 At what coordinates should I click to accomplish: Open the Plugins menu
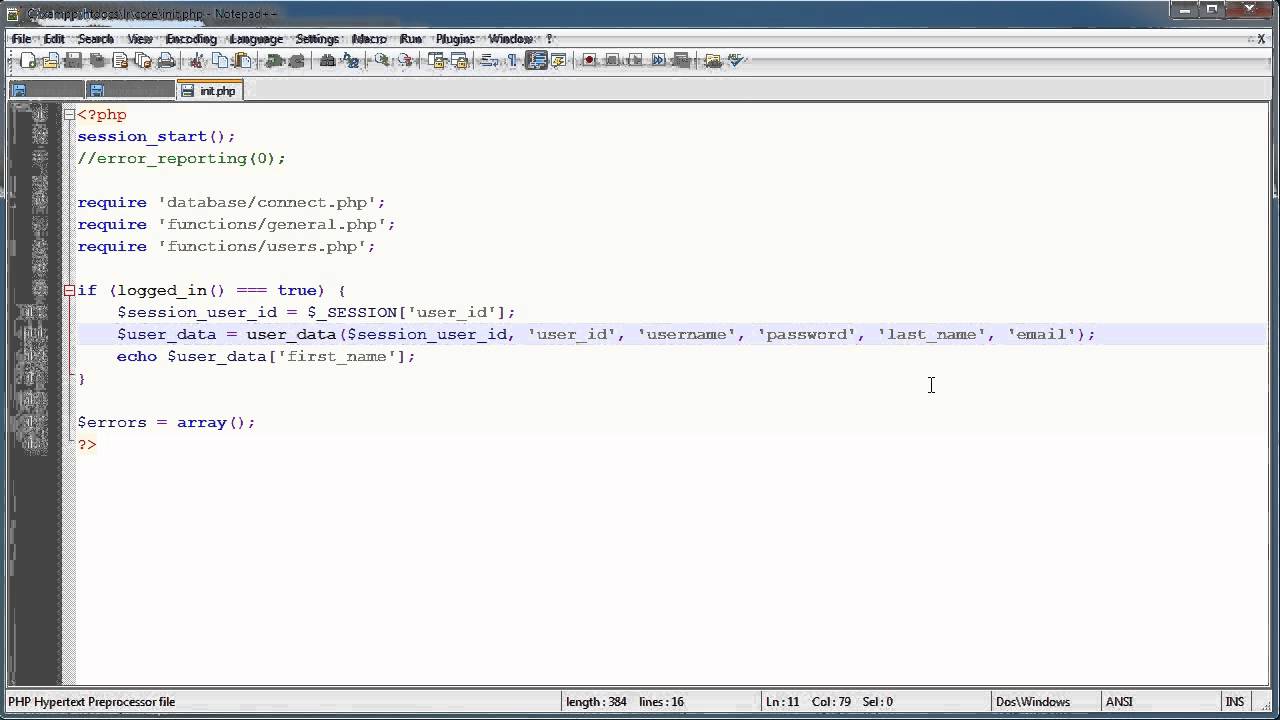click(x=455, y=39)
